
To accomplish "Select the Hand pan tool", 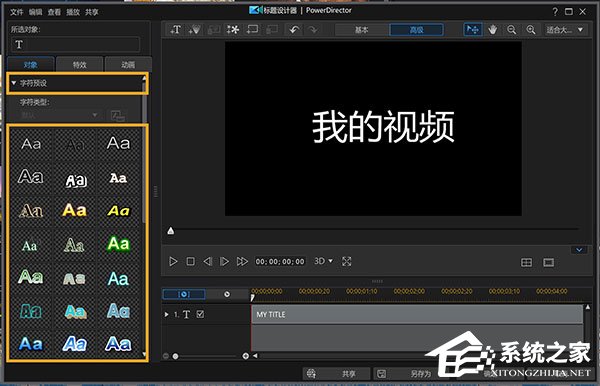I will [492, 29].
